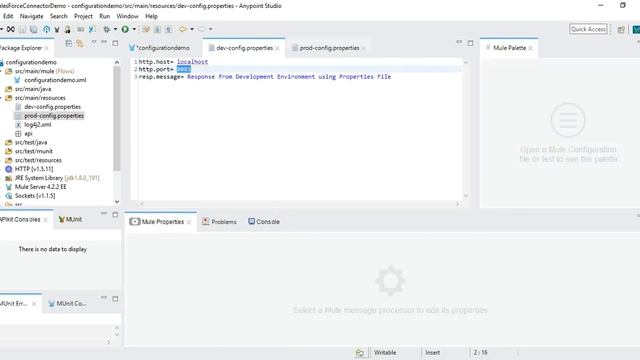The width and height of the screenshot is (640, 360).
Task: Open the Package Explorer view menu arrow
Action: pyautogui.click(x=94, y=42)
